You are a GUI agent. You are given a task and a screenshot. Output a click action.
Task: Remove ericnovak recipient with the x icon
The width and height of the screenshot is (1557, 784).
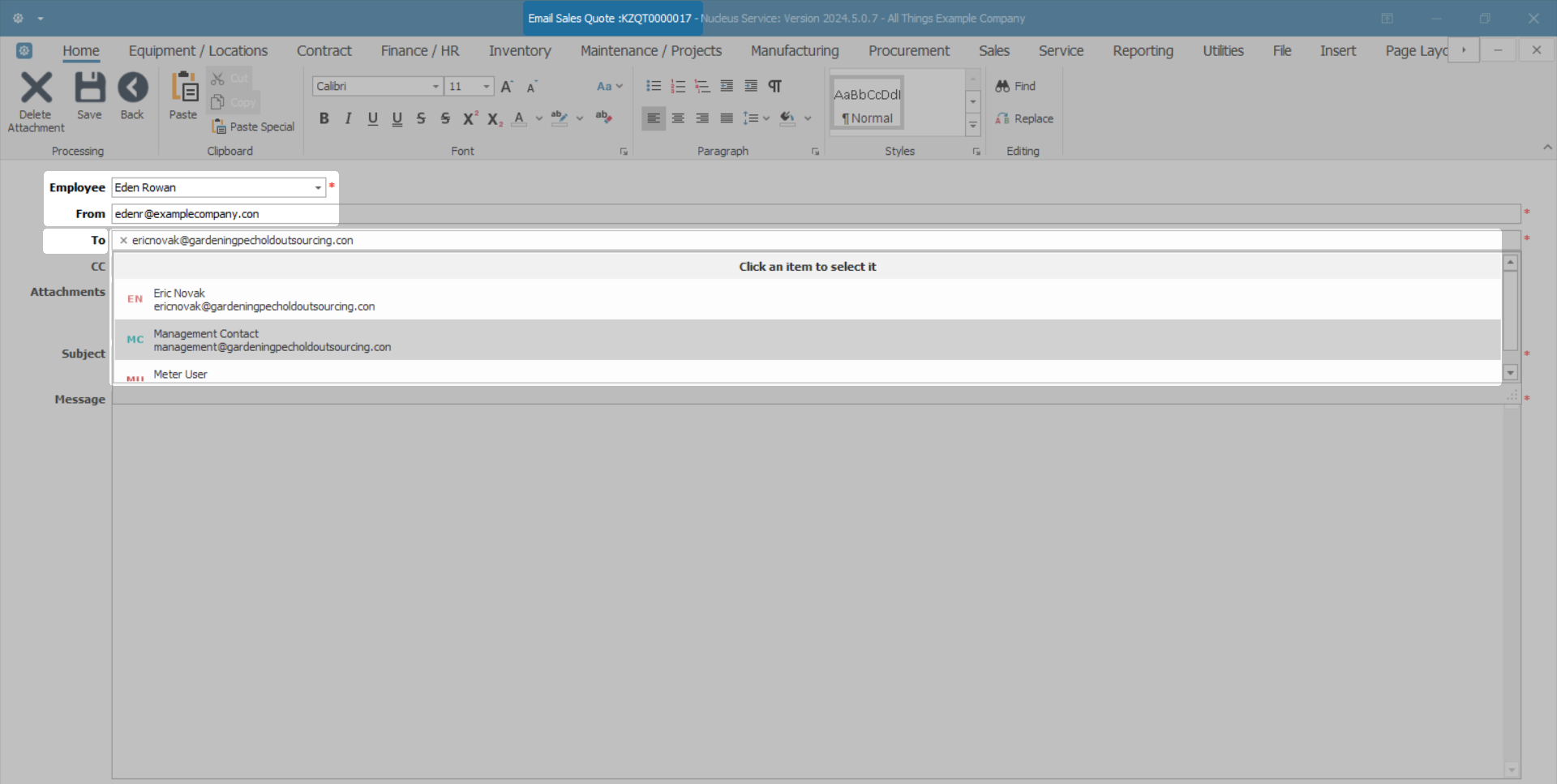(x=123, y=240)
